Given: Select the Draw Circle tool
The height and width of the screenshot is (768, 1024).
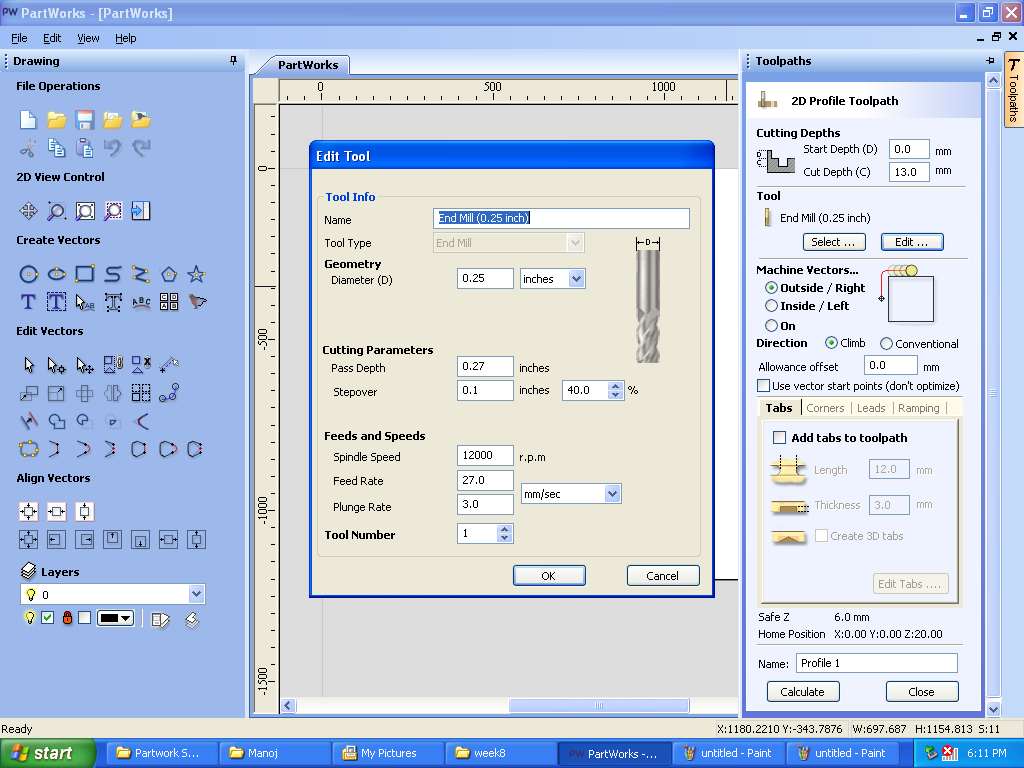Looking at the screenshot, I should pyautogui.click(x=28, y=274).
